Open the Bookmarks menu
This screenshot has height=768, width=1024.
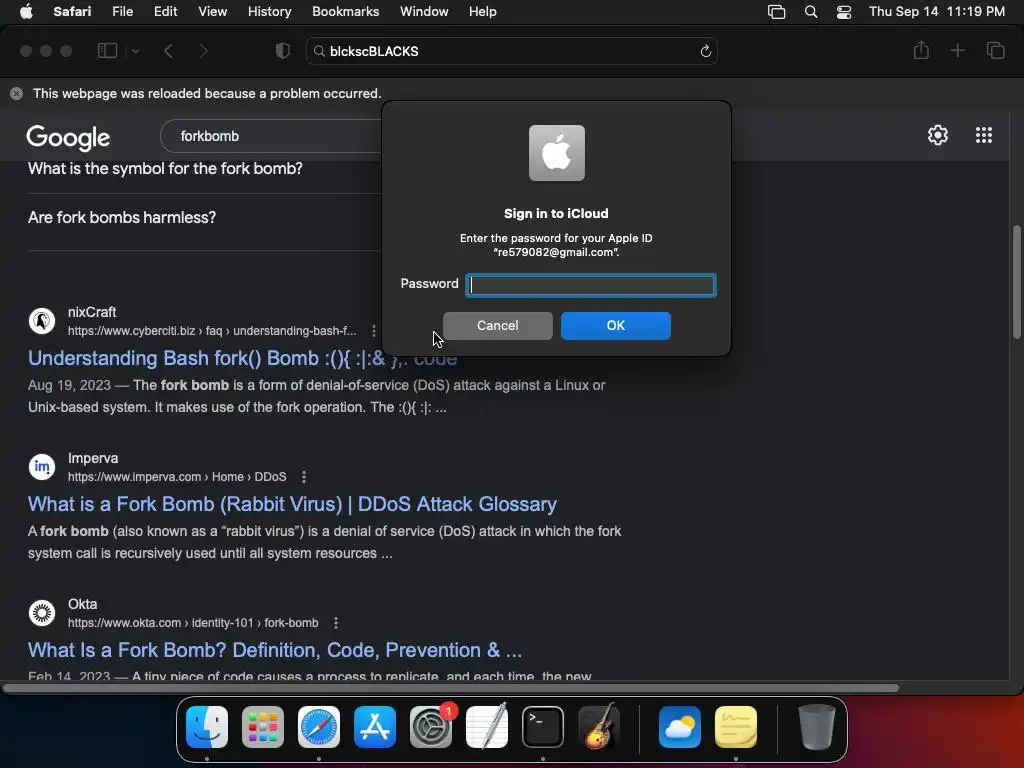click(345, 12)
